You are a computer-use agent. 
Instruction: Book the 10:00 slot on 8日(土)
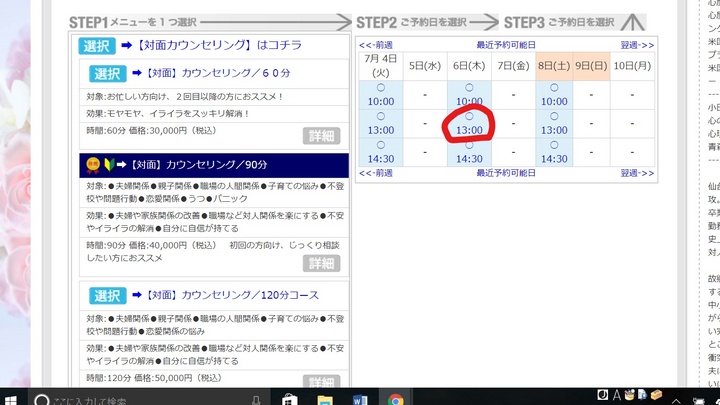554,95
